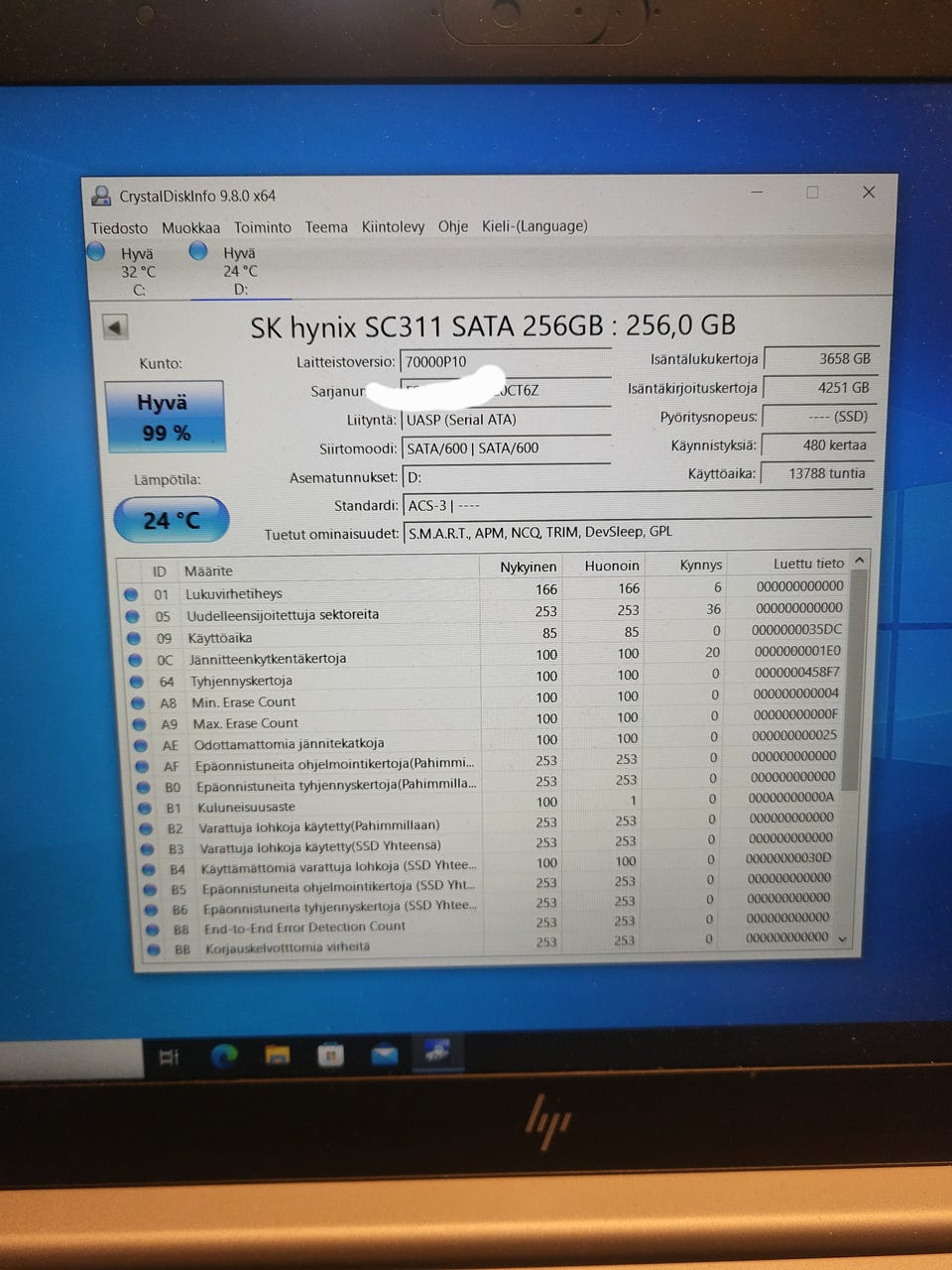Minimize the CrystalDiskInfo window
952x1270 pixels.
coord(757,192)
